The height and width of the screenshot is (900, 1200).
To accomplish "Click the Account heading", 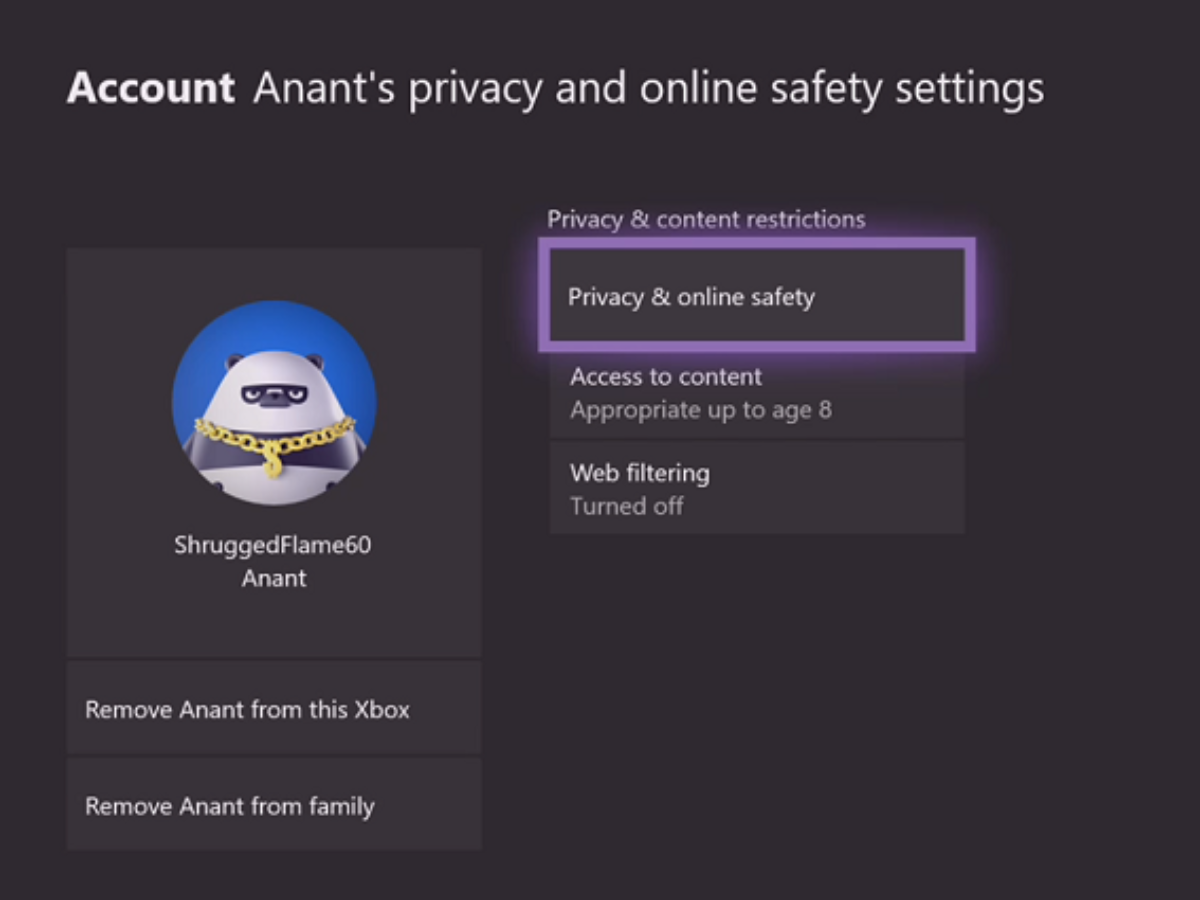I will click(150, 89).
